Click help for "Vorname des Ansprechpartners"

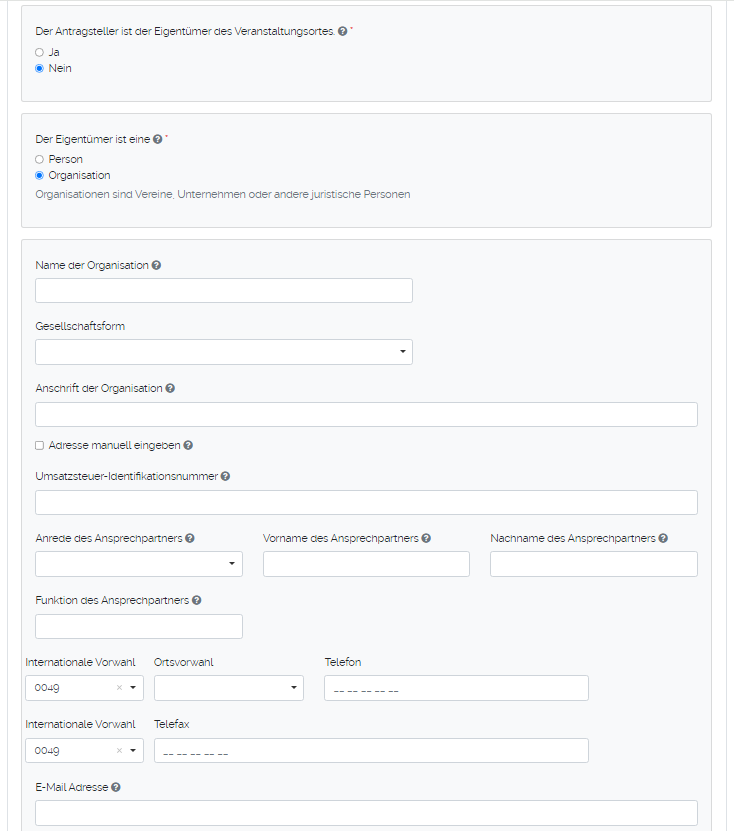click(x=426, y=537)
